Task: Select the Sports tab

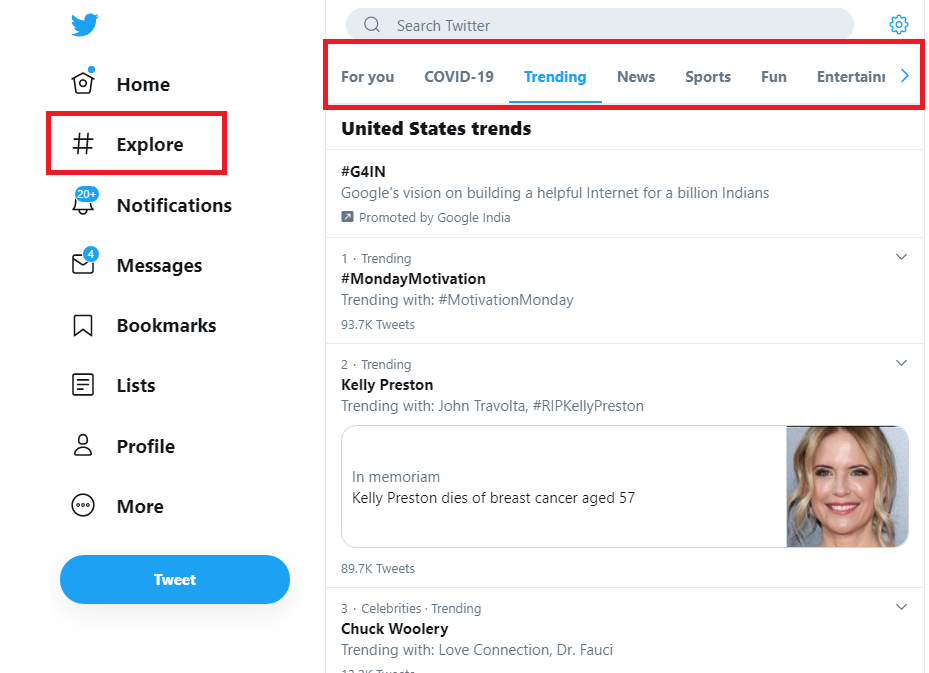Action: 708,77
